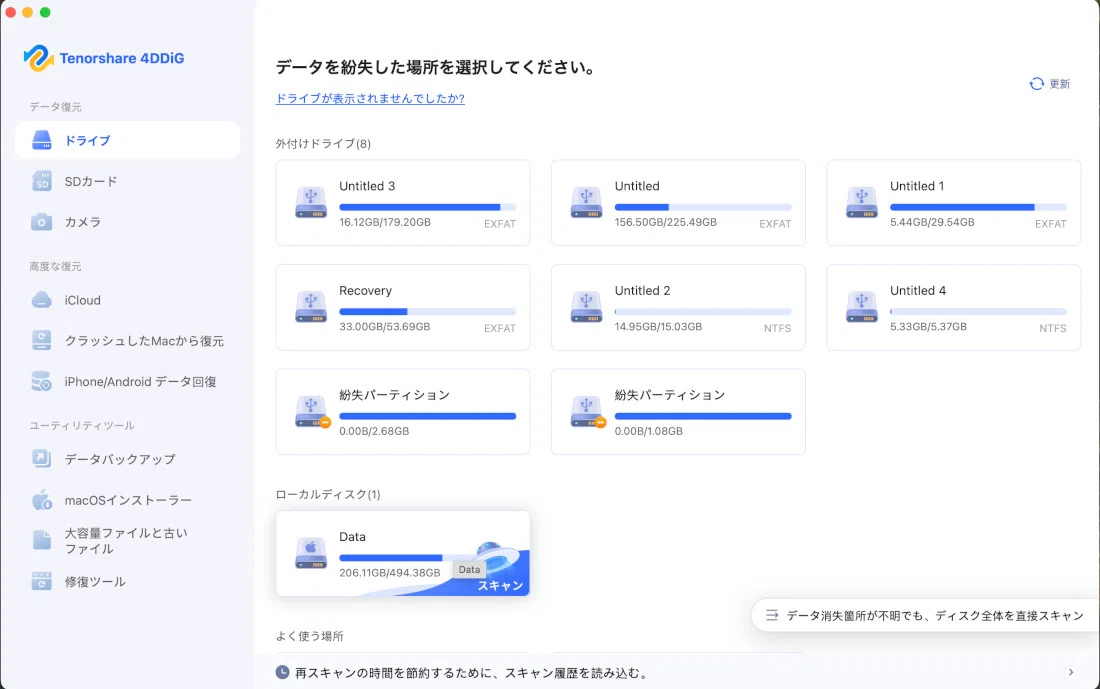
Task: Click the Data local disk Apple icon
Action: click(x=311, y=553)
